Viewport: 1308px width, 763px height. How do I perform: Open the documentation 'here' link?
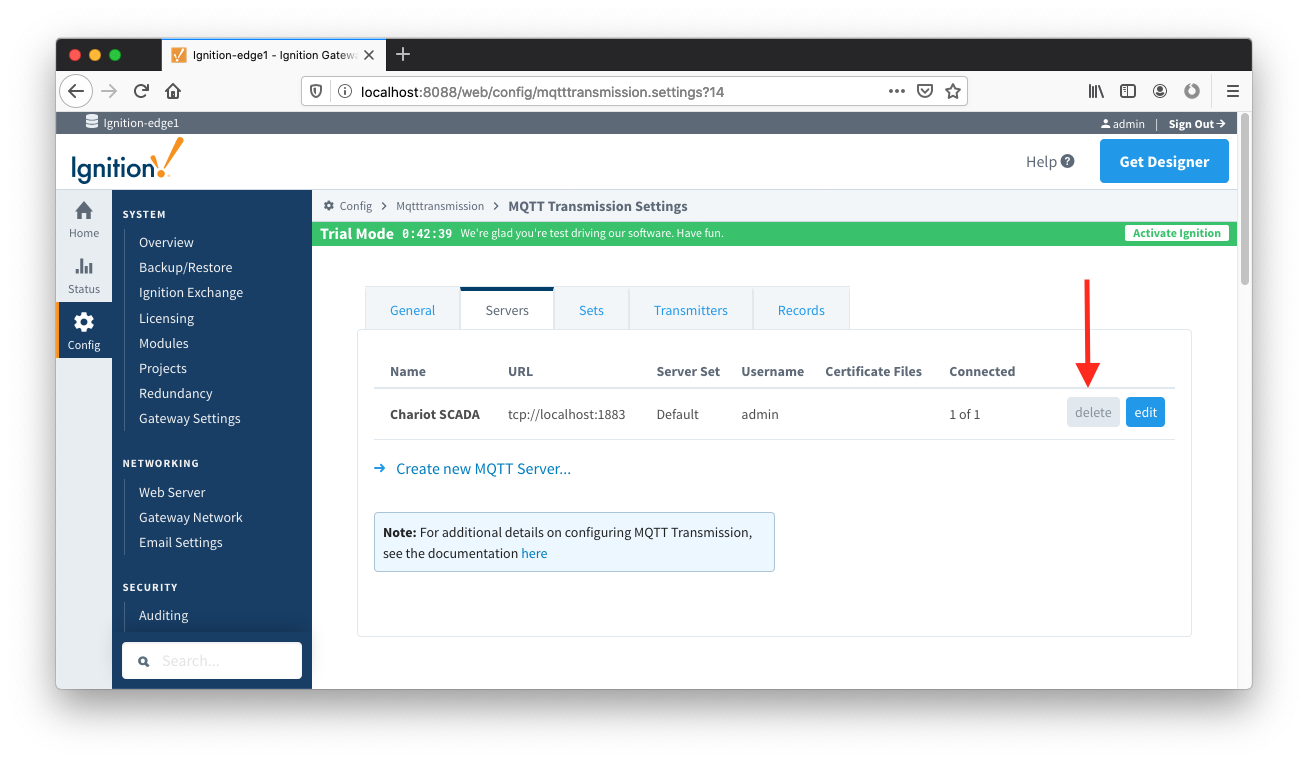coord(534,553)
